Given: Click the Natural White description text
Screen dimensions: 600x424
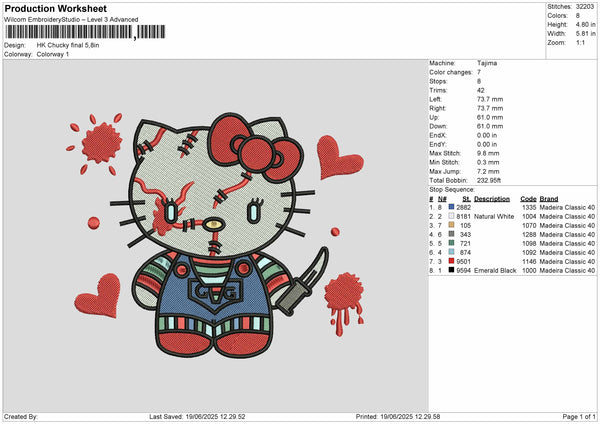Looking at the screenshot, I should [494, 217].
